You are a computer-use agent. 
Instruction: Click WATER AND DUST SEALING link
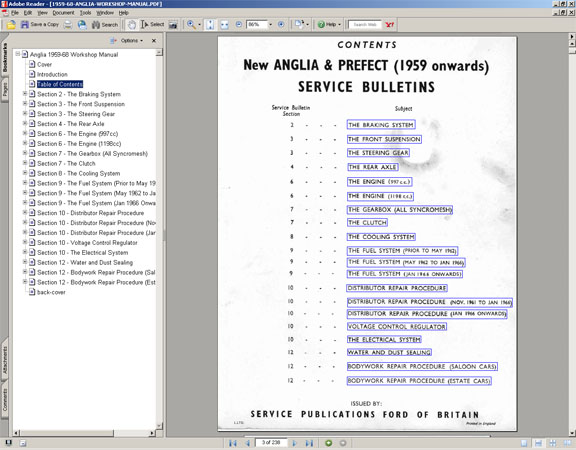click(389, 353)
